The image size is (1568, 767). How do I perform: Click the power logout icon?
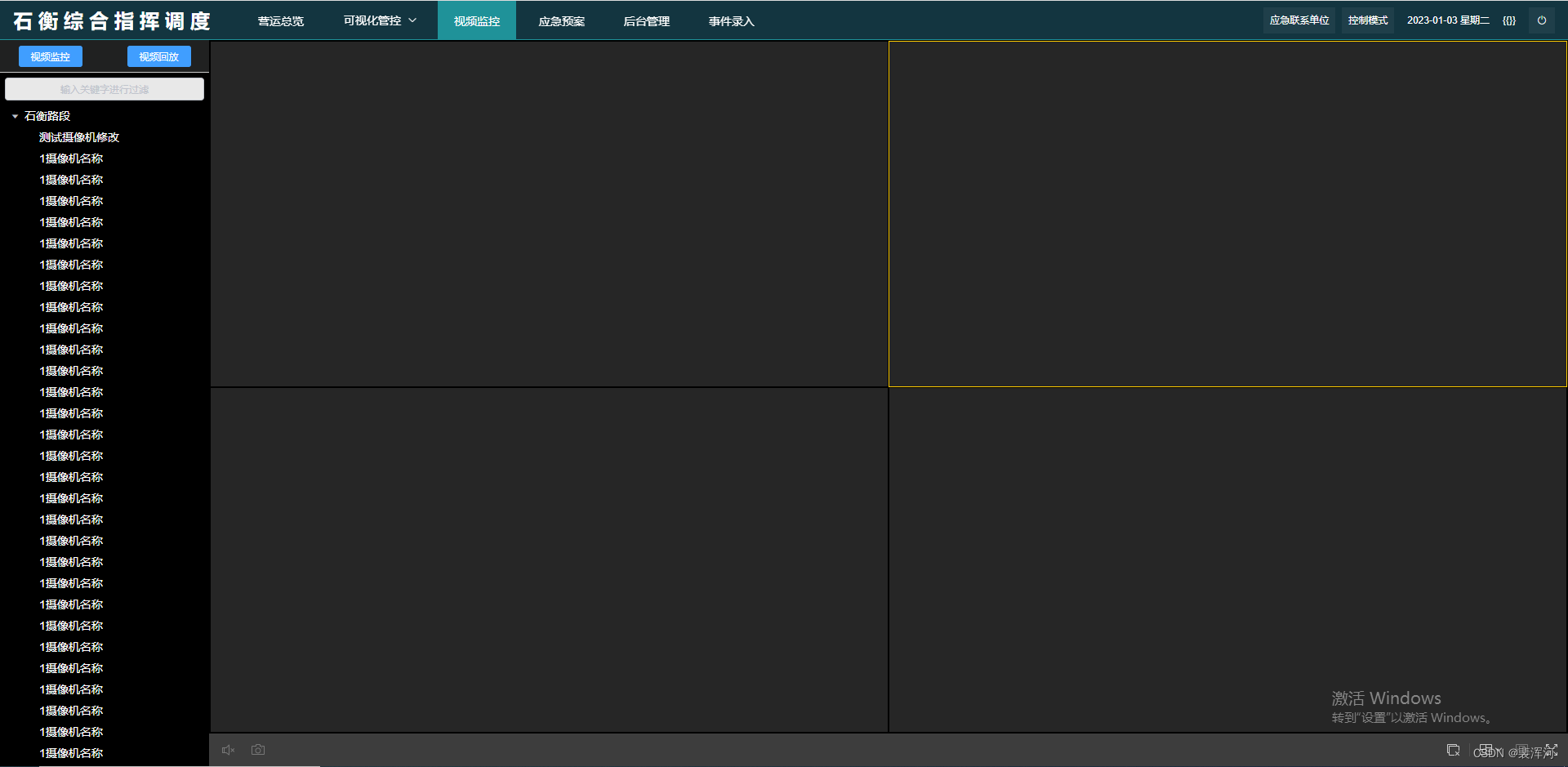coord(1542,20)
